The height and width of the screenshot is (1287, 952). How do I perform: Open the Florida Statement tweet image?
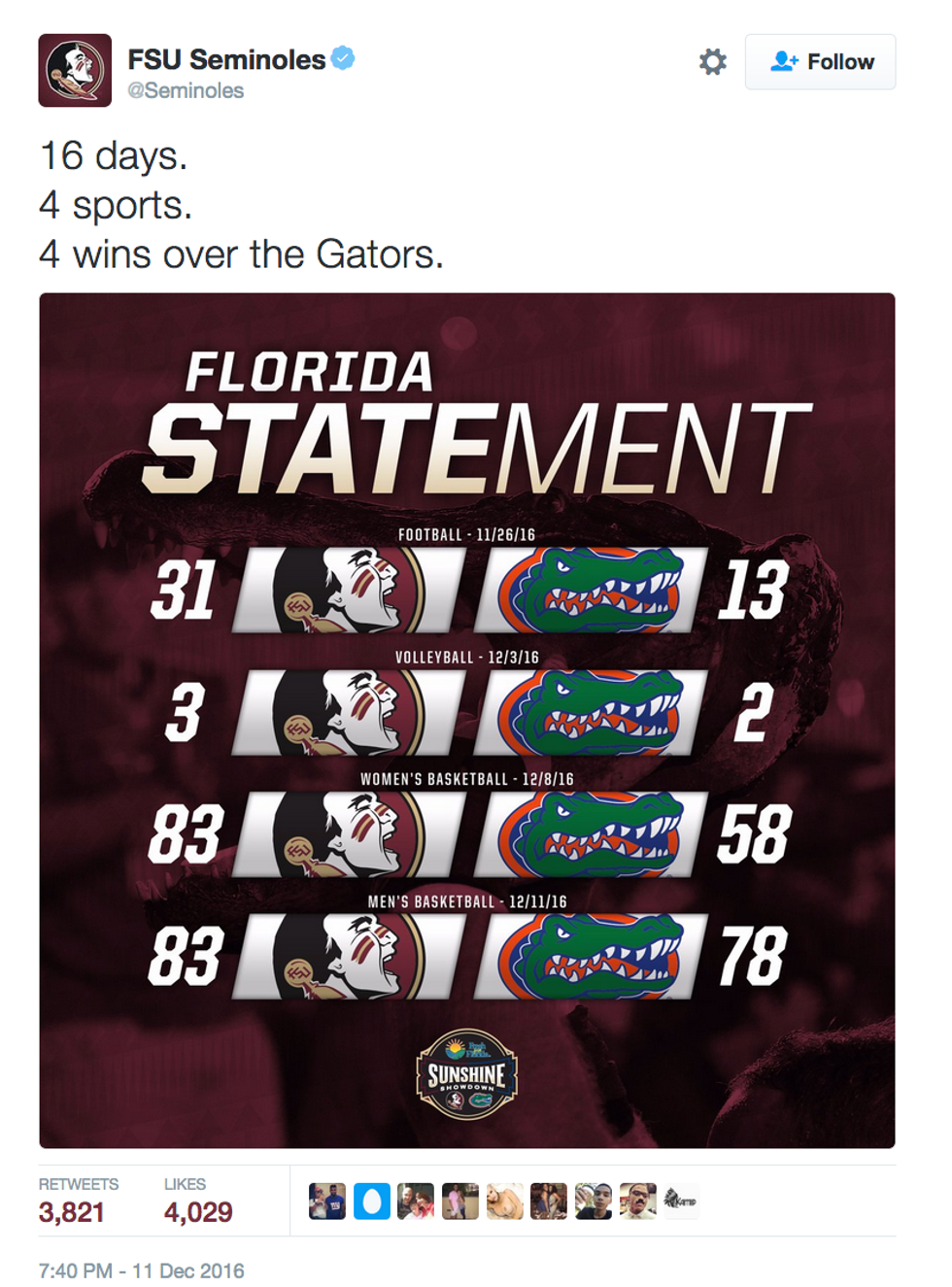[466, 720]
